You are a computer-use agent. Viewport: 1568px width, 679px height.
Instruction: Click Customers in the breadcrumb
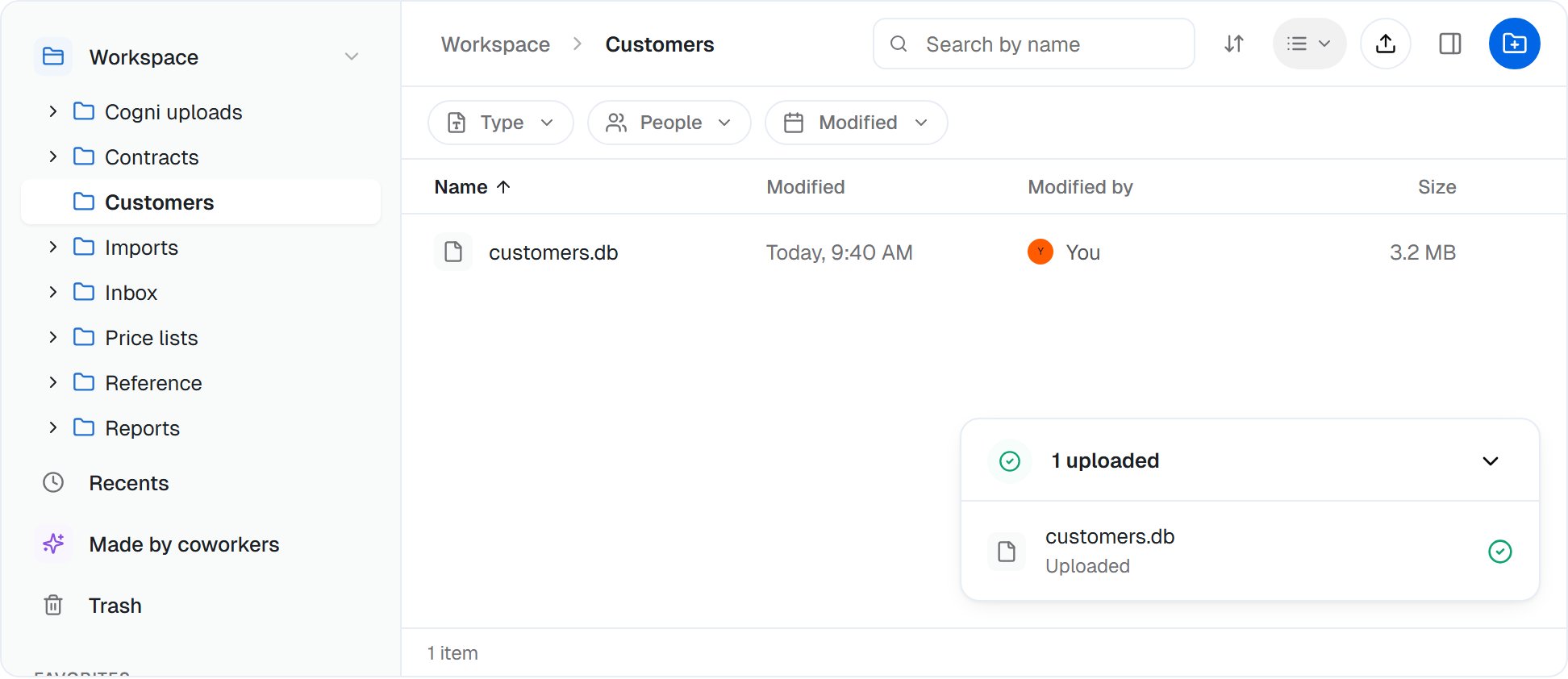660,44
